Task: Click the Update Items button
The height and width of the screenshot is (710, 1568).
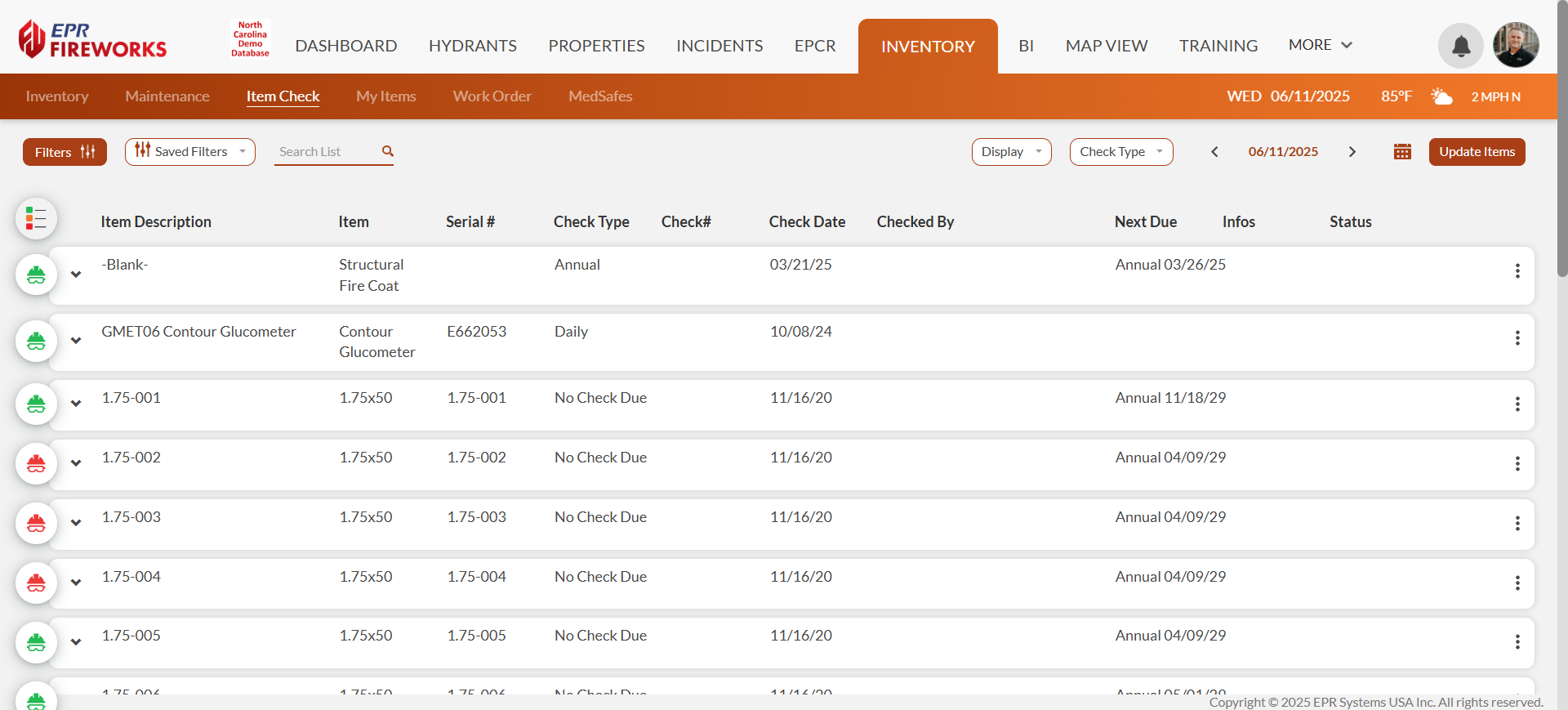Action: (x=1477, y=152)
